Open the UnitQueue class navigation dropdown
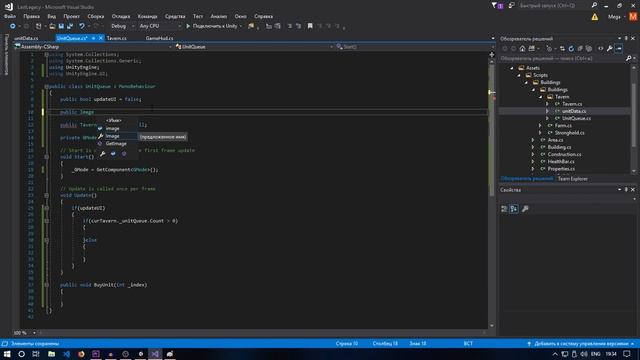Screen dimensions: 640x360 pyautogui.click(x=254, y=47)
